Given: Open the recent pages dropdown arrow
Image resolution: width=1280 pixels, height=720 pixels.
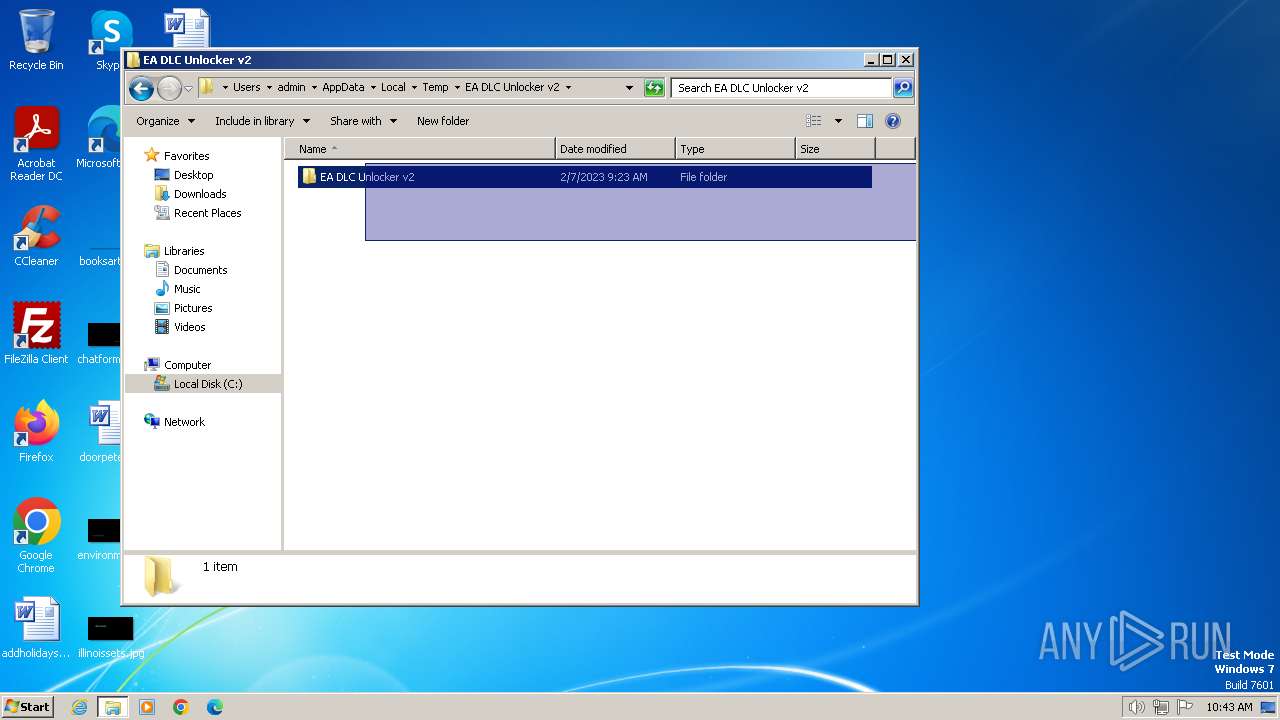Looking at the screenshot, I should click(188, 88).
